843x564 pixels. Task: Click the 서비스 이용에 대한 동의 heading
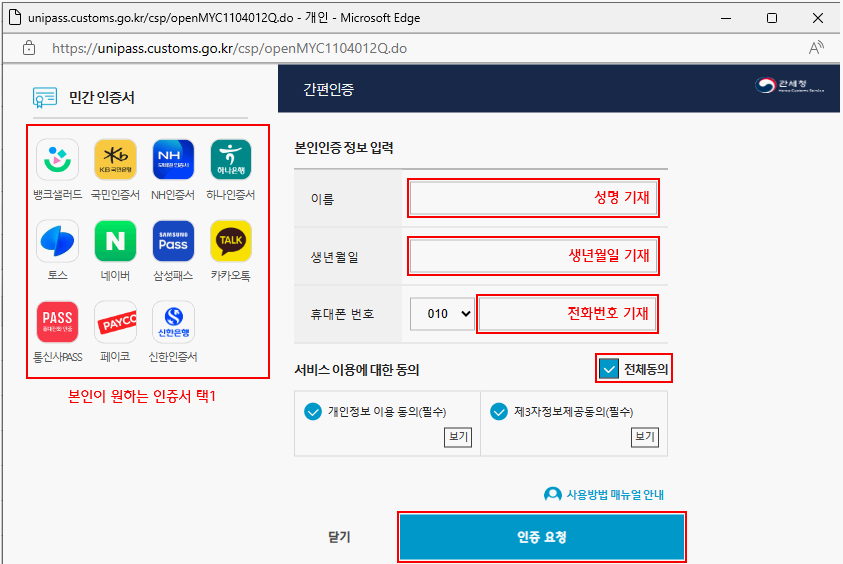[x=357, y=370]
